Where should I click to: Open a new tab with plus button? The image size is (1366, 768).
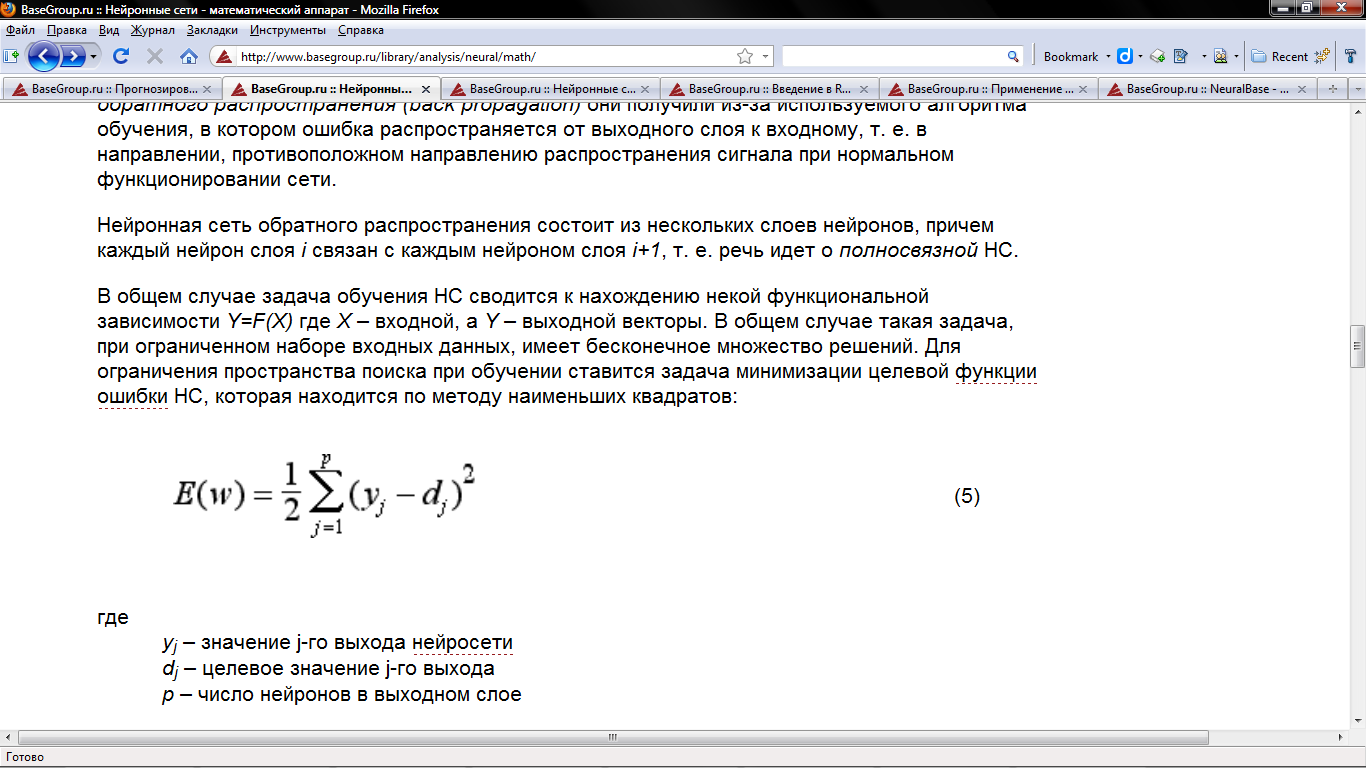click(1331, 89)
